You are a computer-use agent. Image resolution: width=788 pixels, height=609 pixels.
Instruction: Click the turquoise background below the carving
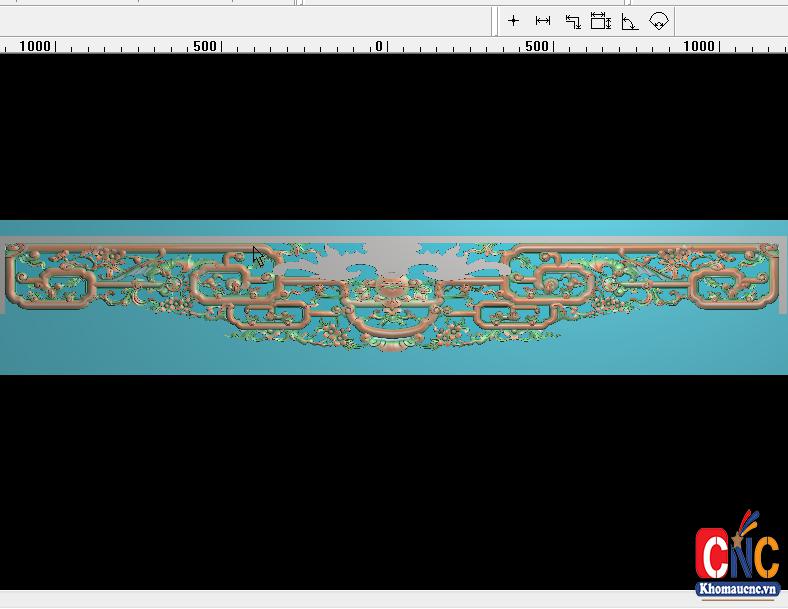[x=391, y=362]
